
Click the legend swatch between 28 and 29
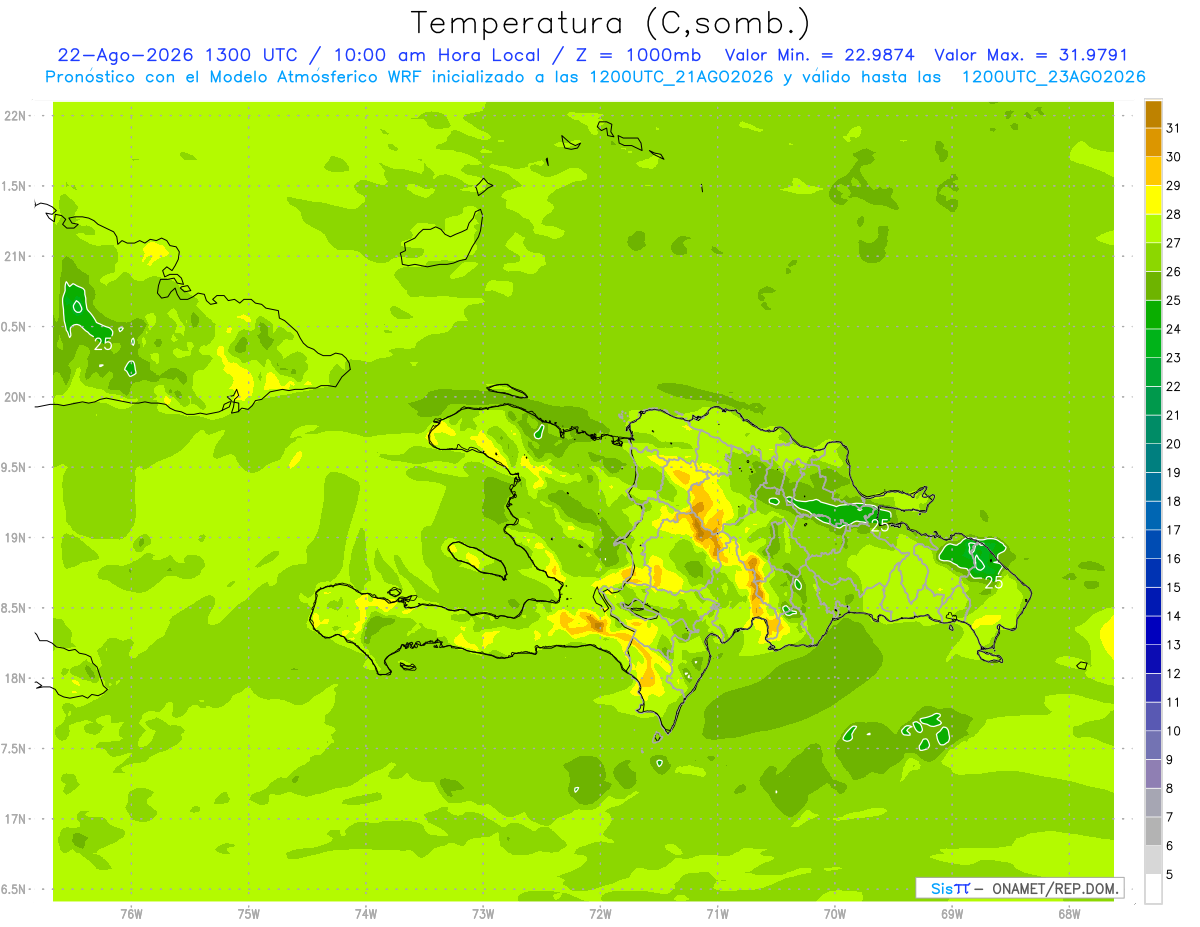(x=1153, y=200)
